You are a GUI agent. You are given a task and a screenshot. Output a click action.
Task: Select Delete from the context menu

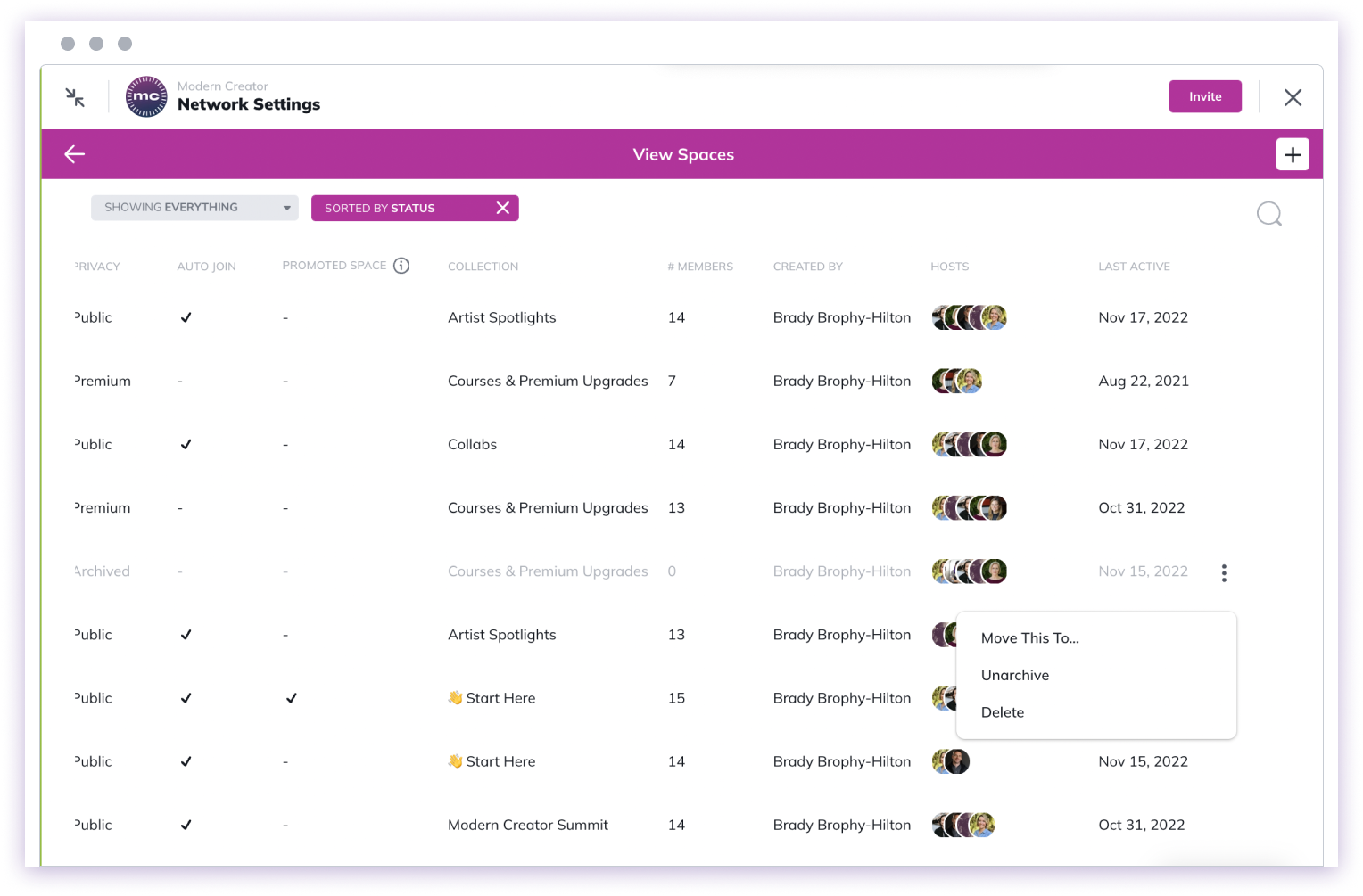1003,711
